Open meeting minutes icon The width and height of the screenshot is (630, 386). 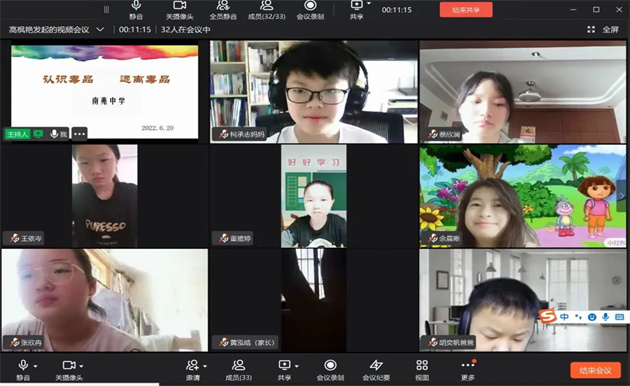(x=376, y=370)
